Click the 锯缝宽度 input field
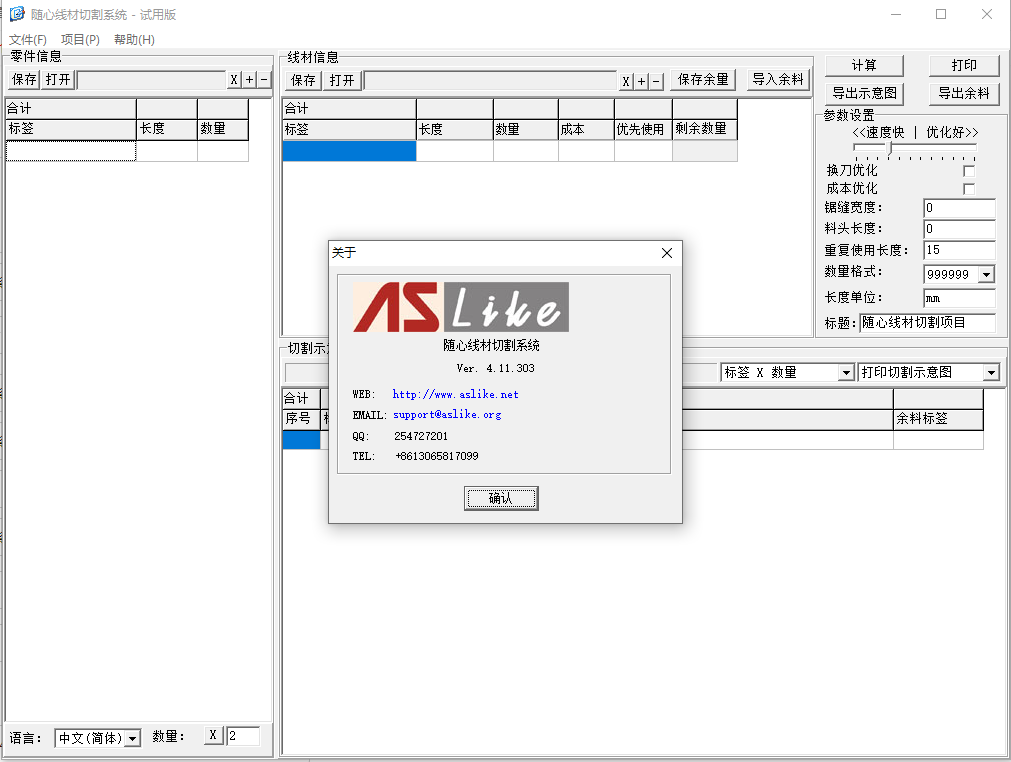1011x762 pixels. click(x=959, y=208)
